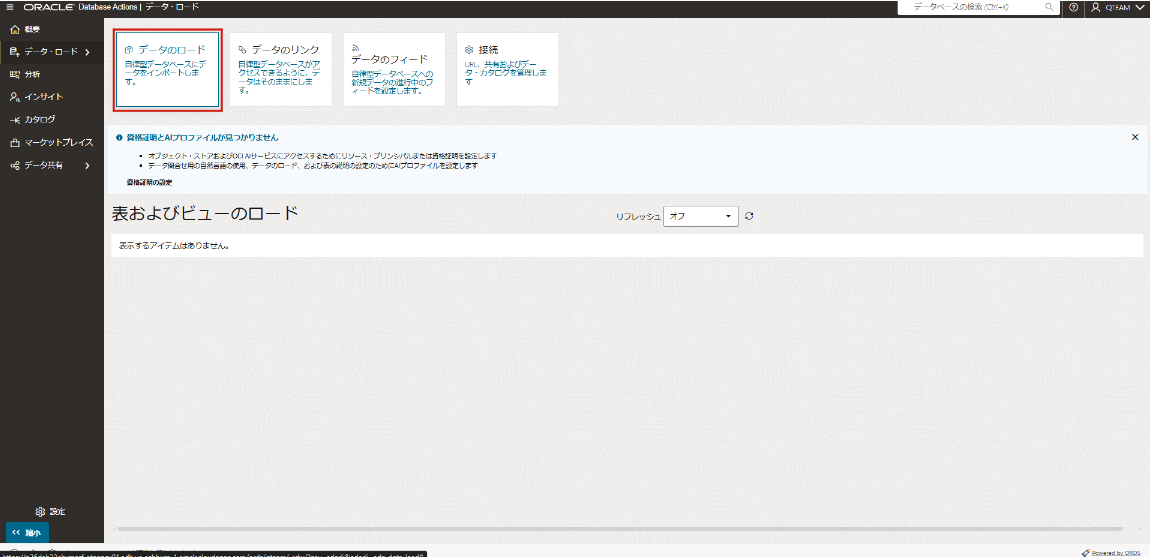Select データ・ロード in the sidebar

51,51
